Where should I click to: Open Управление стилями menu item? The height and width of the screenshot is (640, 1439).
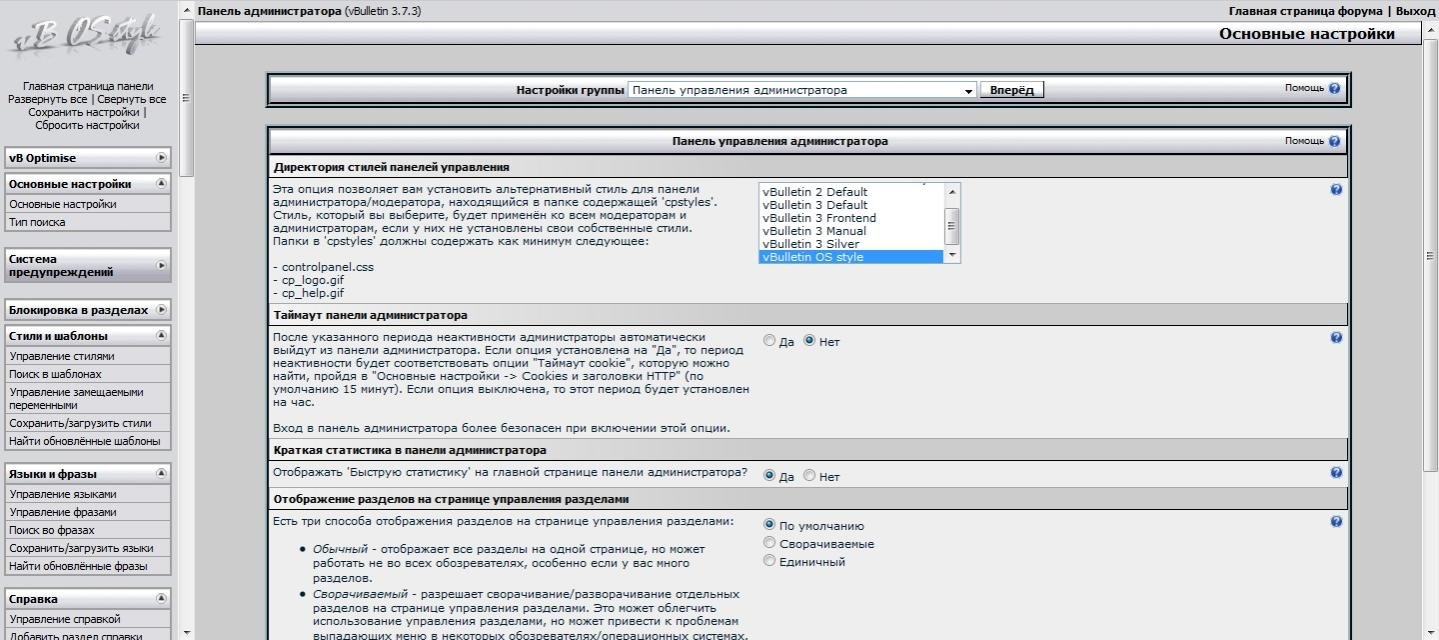point(62,356)
